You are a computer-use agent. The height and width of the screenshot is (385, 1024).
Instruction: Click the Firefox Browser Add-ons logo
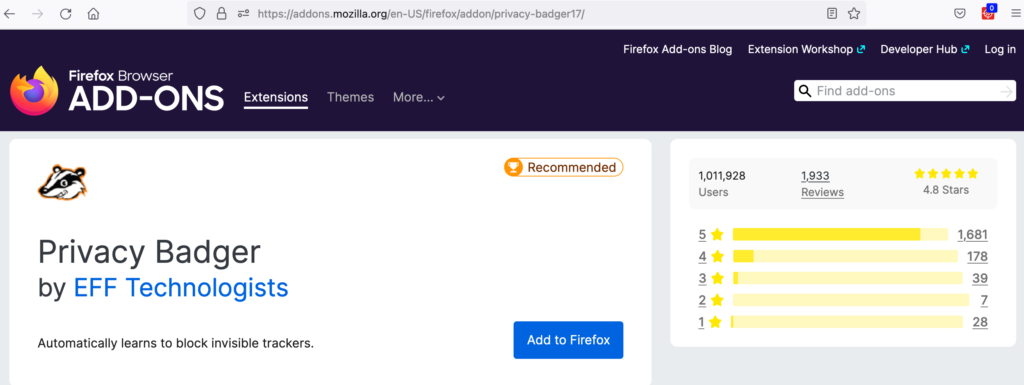pyautogui.click(x=117, y=91)
